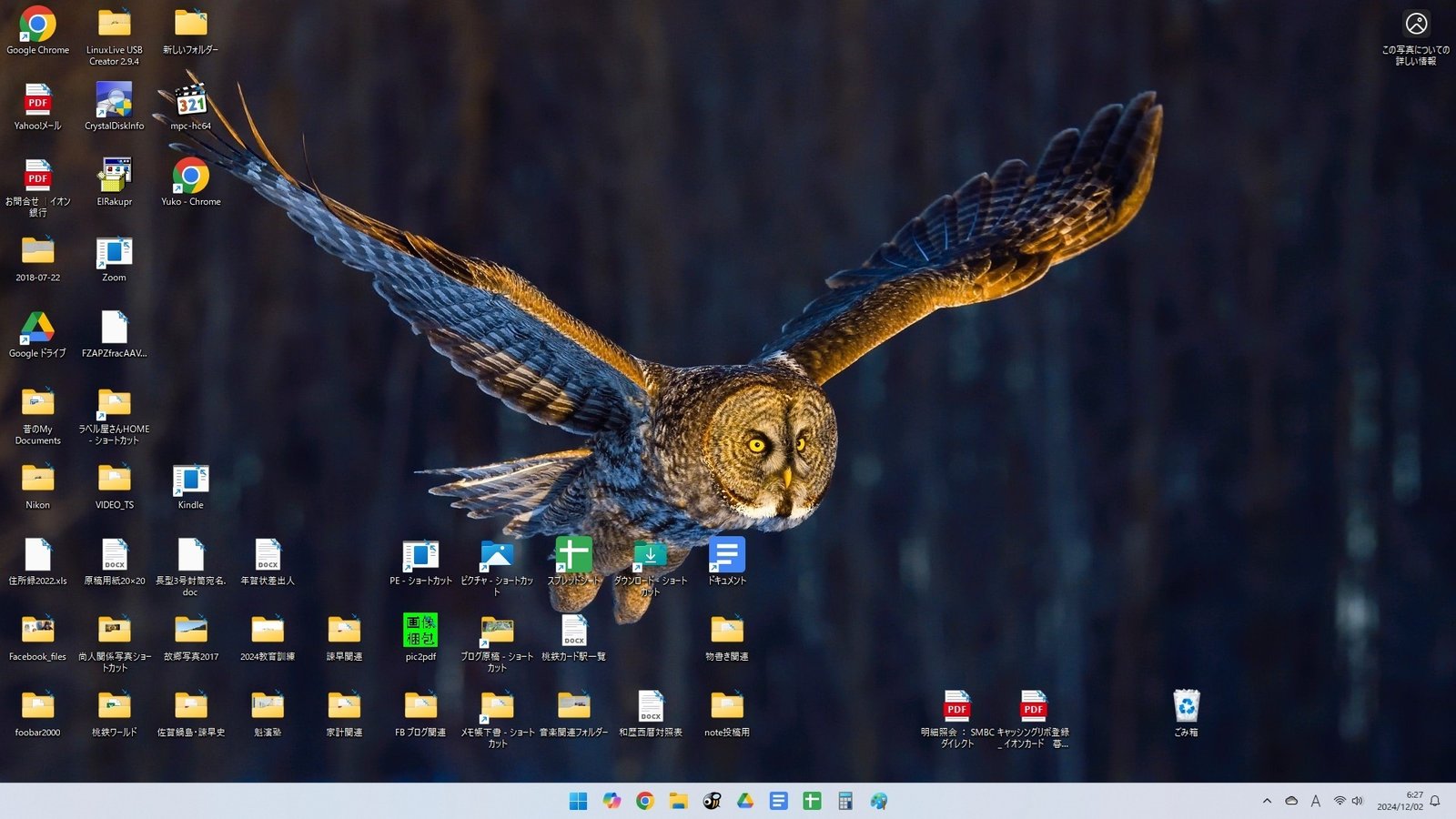1456x819 pixels.
Task: Open the ピクチャ shortcut icon
Action: pos(497,567)
